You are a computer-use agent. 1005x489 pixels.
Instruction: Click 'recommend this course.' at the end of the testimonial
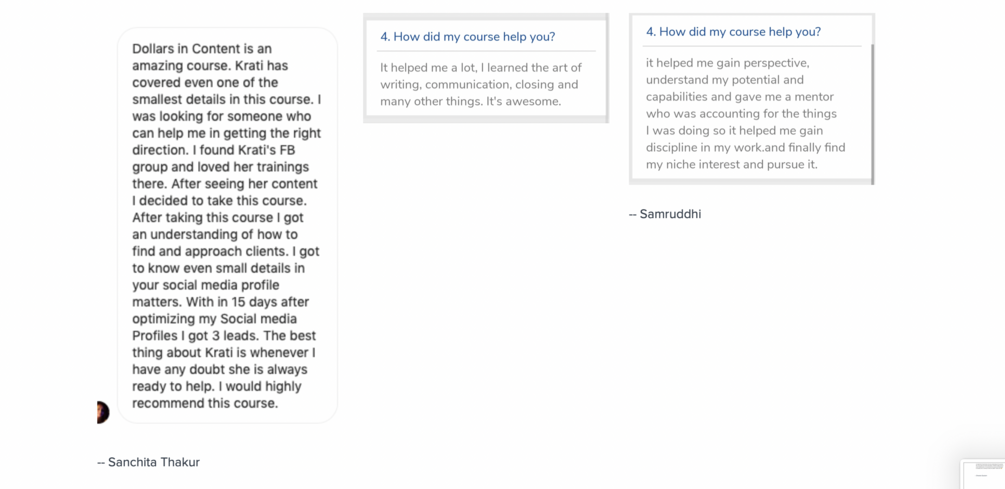205,404
